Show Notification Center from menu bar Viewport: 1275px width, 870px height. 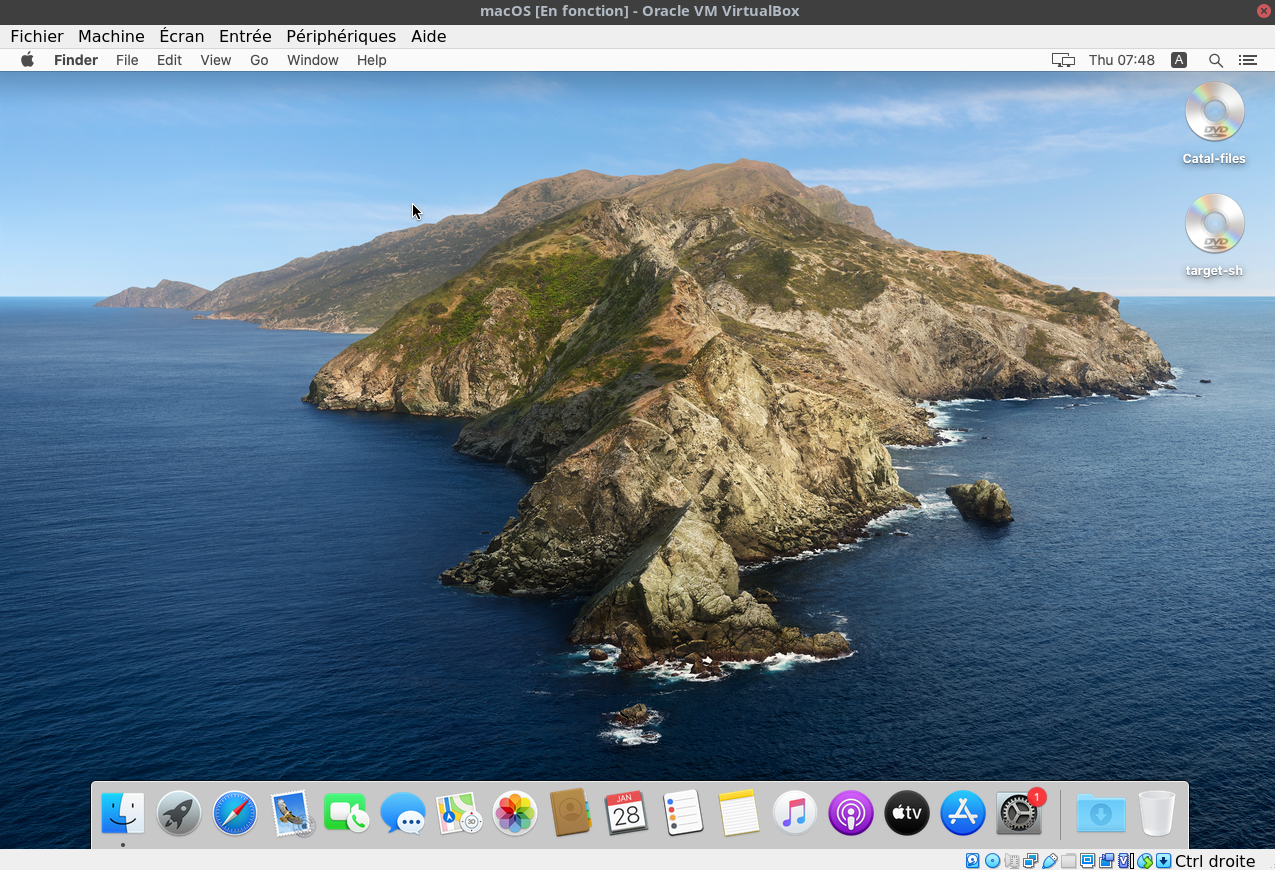coord(1247,60)
